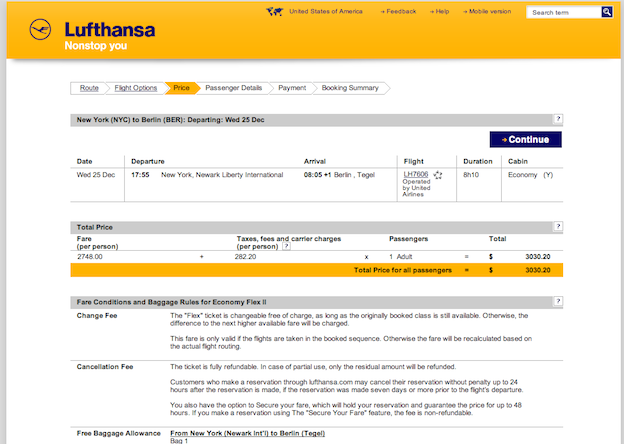Select Passenger Details step
Screen dimensions: 624x444
[x=234, y=88]
